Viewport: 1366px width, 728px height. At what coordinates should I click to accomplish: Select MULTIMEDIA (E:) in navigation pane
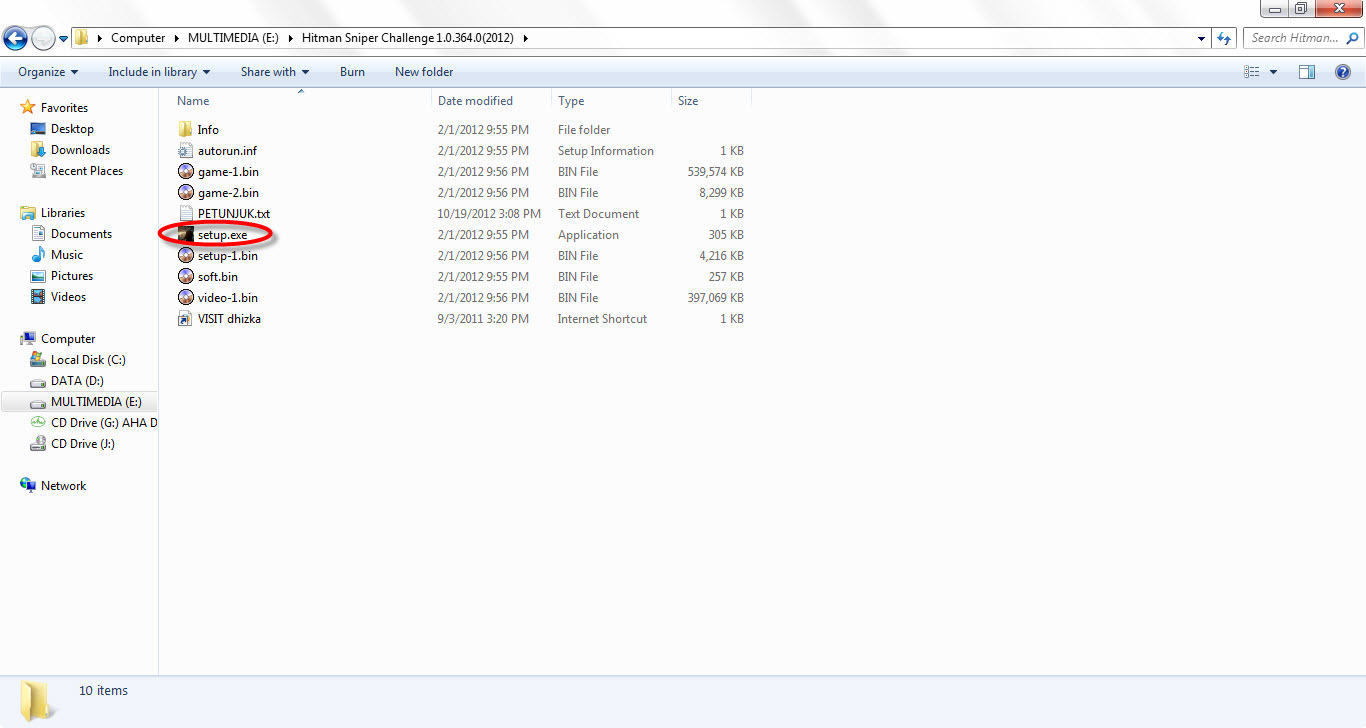pyautogui.click(x=79, y=402)
